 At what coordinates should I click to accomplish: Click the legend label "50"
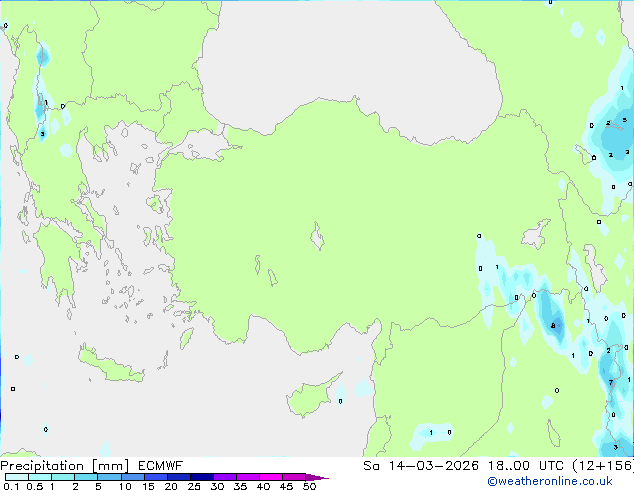[x=309, y=486]
